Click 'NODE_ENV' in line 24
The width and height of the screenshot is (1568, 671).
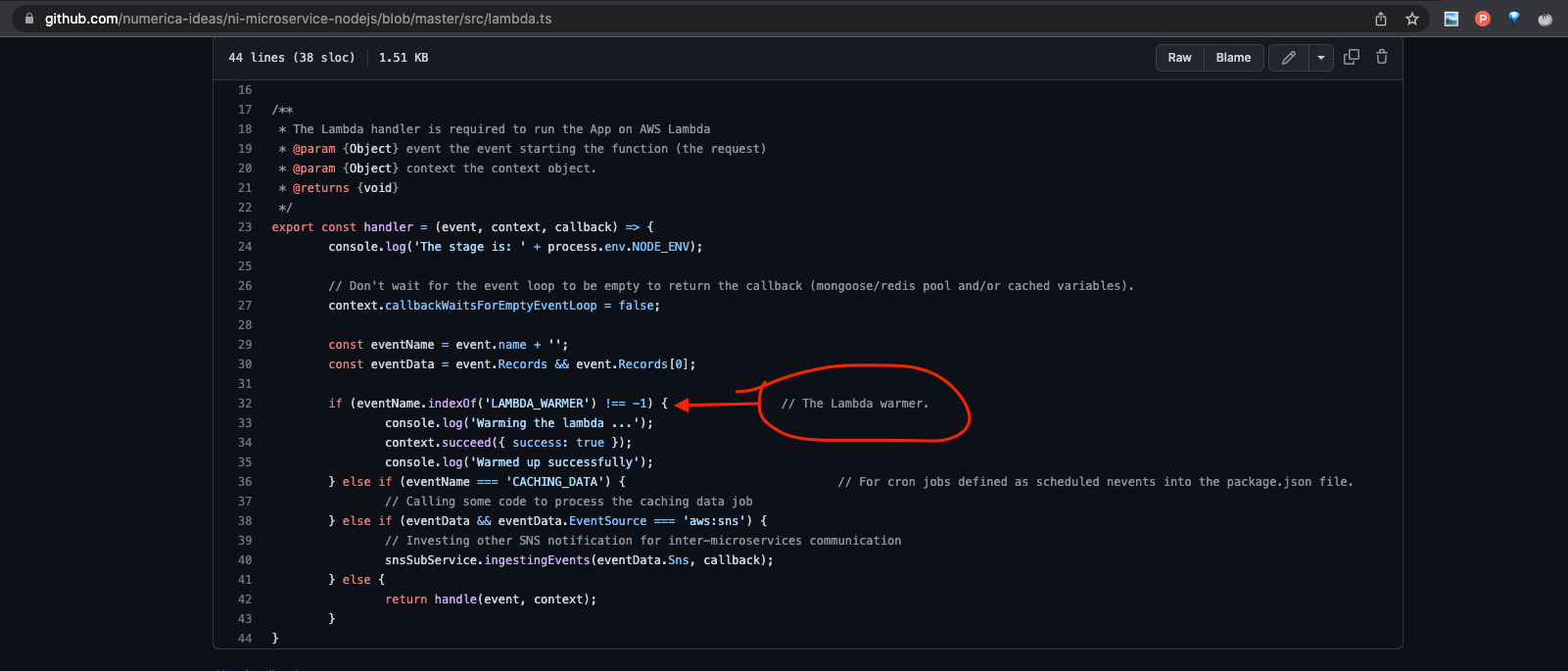660,247
